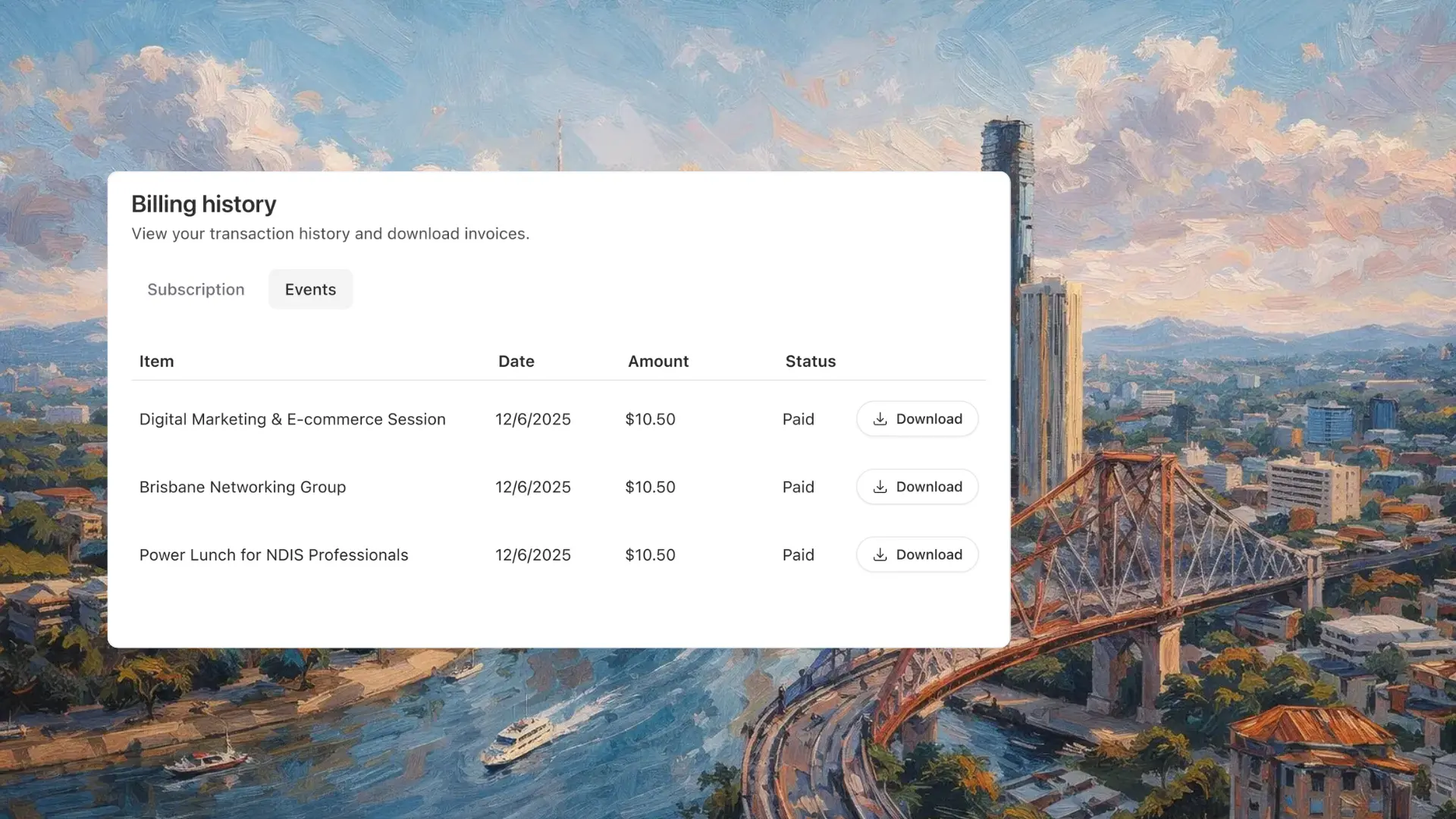
Task: Click Paid status in Brisbane Networking Group row
Action: point(799,487)
